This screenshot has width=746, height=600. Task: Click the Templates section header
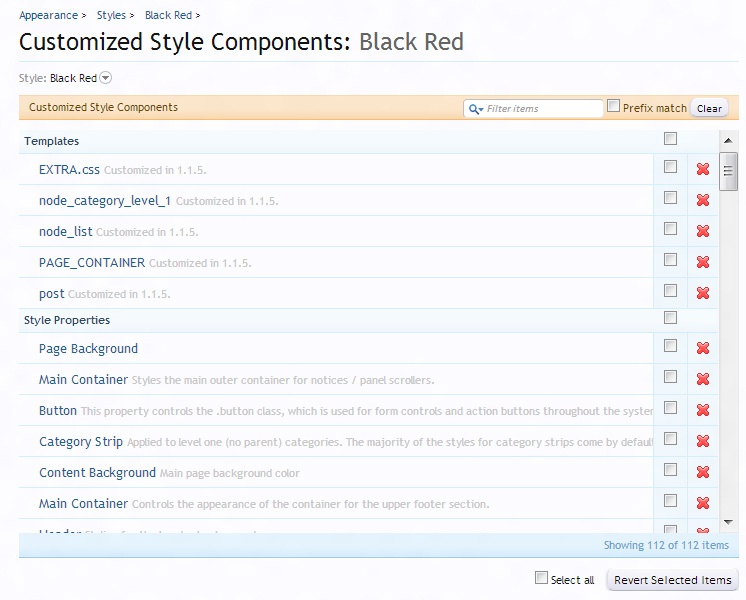(51, 141)
